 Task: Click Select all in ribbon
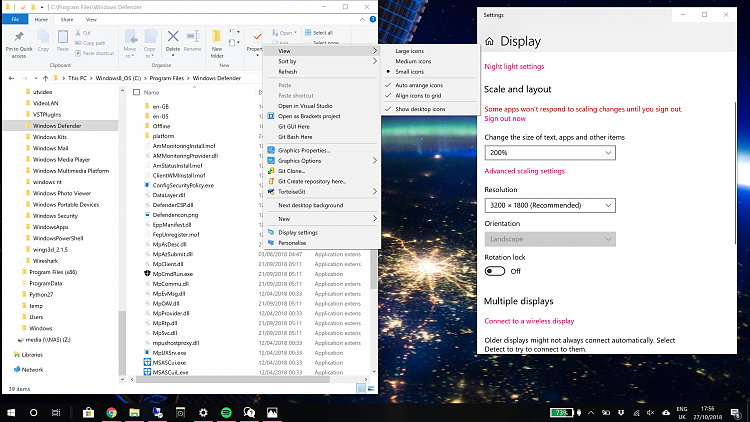(319, 33)
